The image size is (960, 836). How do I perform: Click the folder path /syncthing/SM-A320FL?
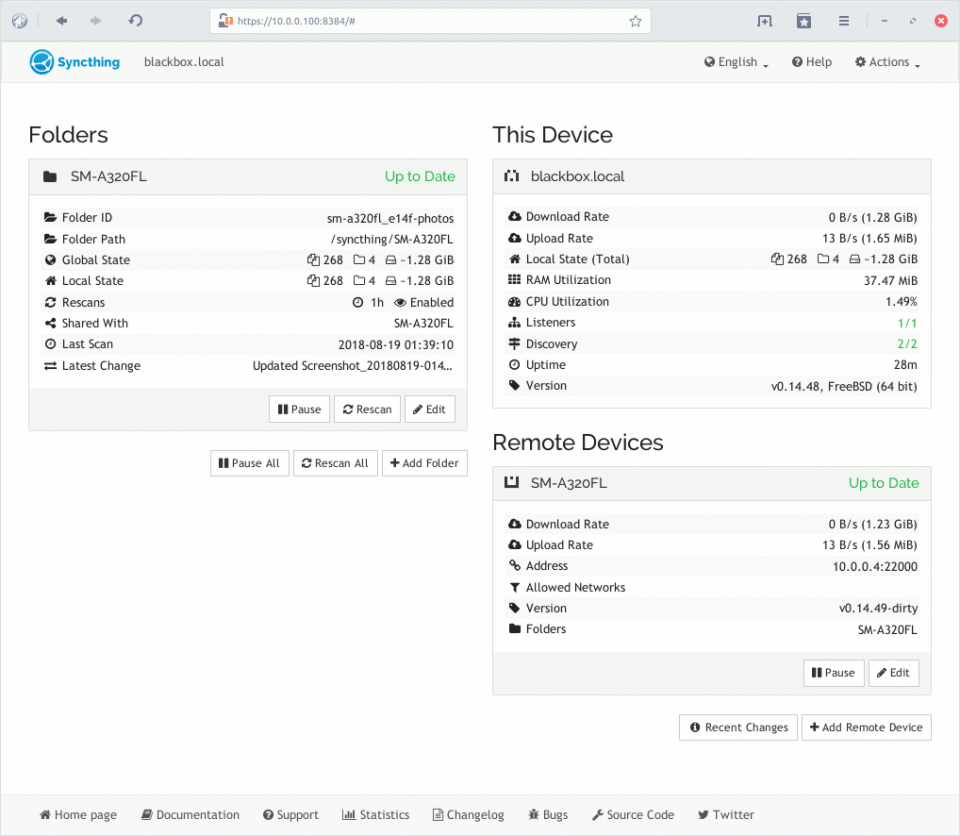coord(392,239)
